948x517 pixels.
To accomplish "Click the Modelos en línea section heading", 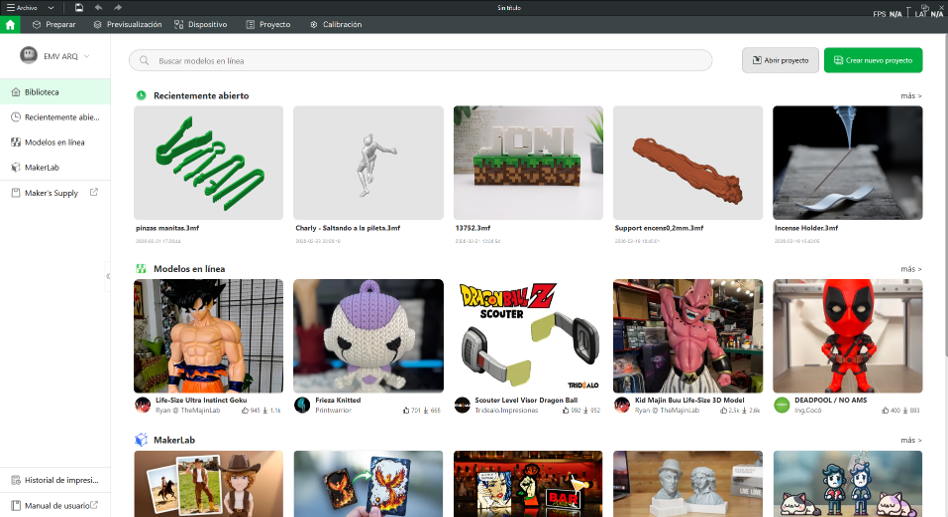I will (189, 269).
